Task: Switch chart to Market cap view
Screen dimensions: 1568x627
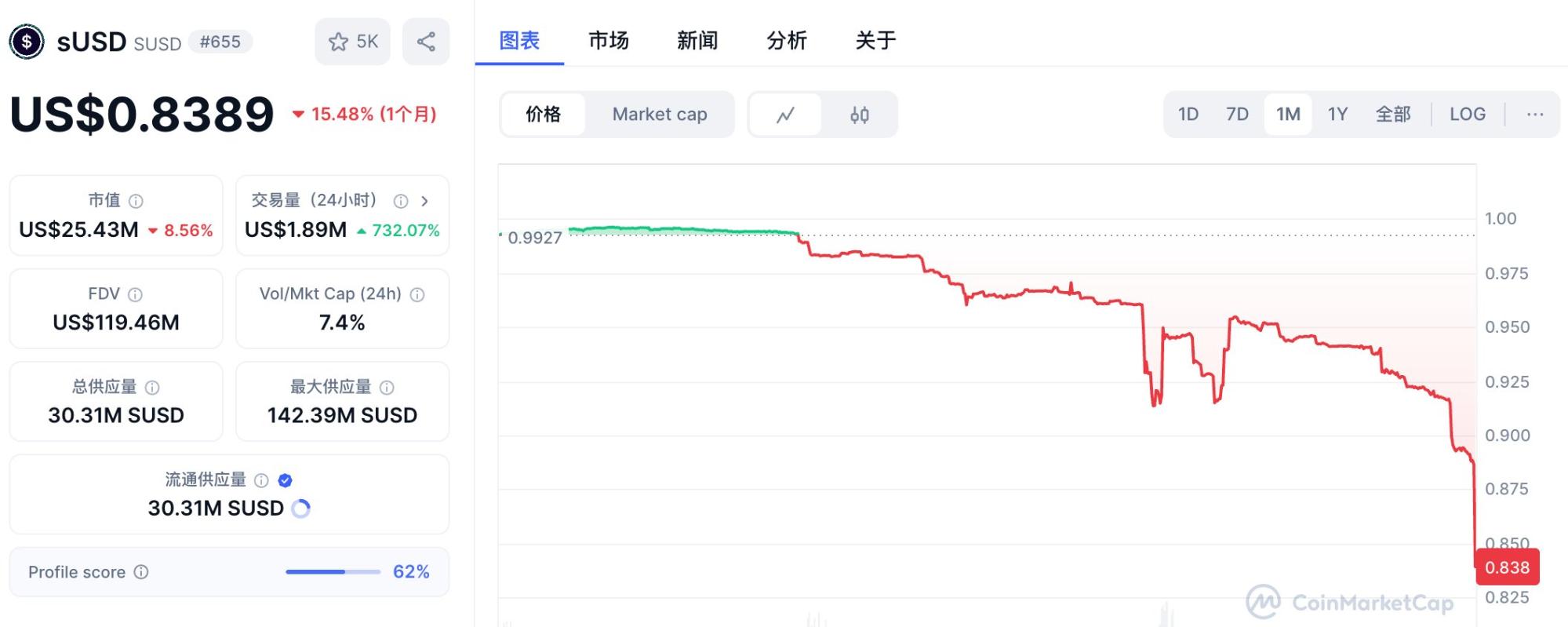Action: click(x=660, y=114)
